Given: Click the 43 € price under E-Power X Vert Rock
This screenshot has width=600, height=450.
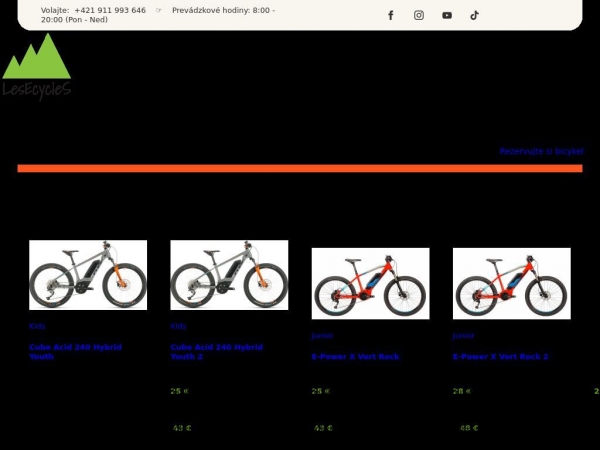Looking at the screenshot, I should [323, 428].
